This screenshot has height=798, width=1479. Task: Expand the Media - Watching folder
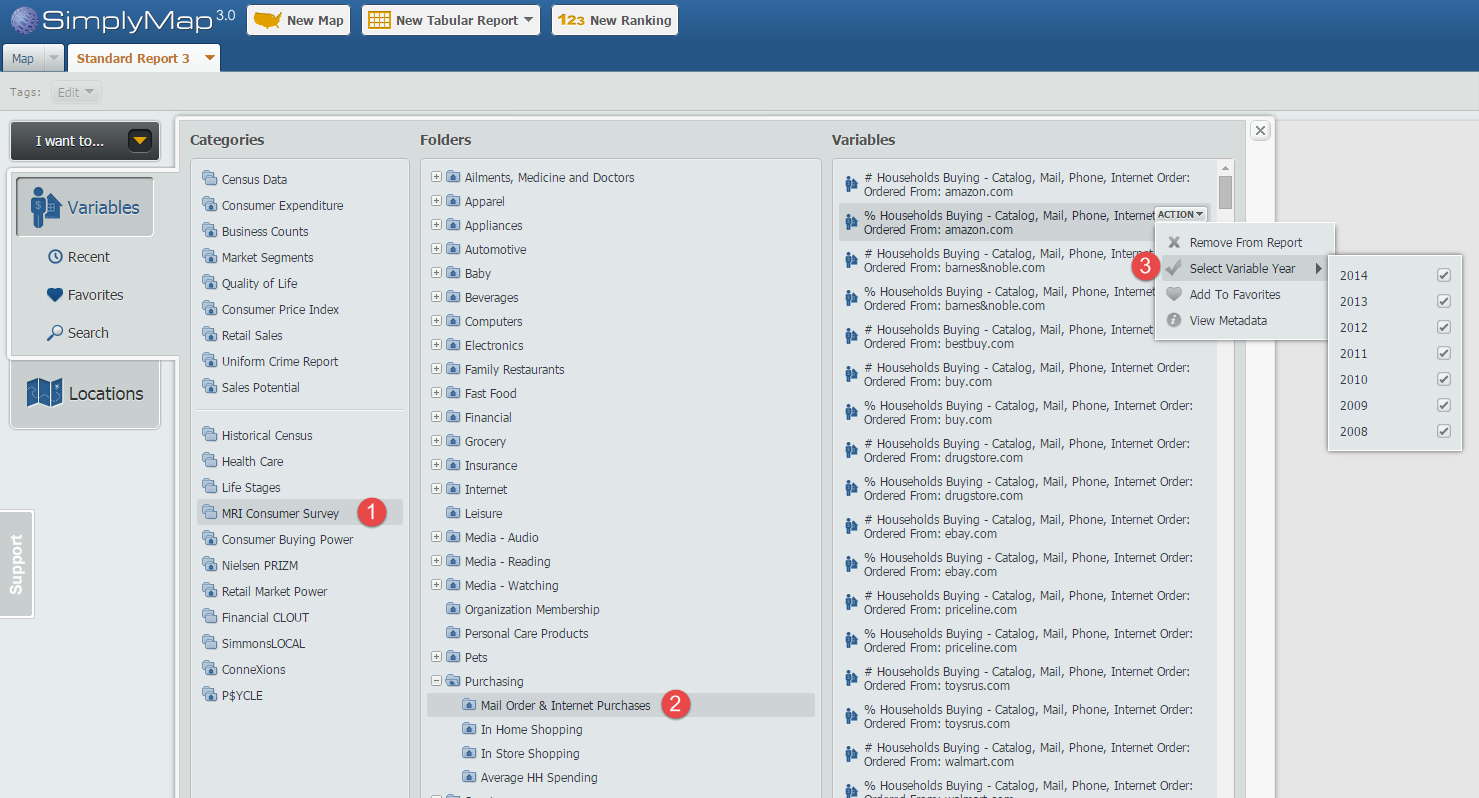[436, 585]
